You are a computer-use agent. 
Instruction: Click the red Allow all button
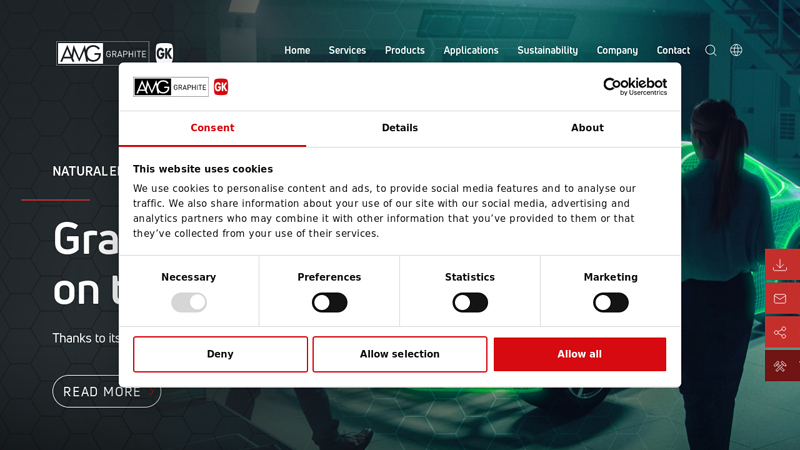pyautogui.click(x=579, y=354)
